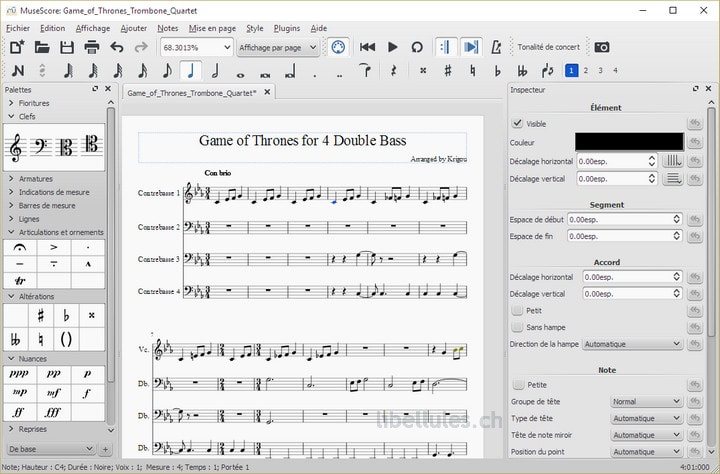The width and height of the screenshot is (720, 474).
Task: Check the Petit chord checkbox
Action: (518, 310)
